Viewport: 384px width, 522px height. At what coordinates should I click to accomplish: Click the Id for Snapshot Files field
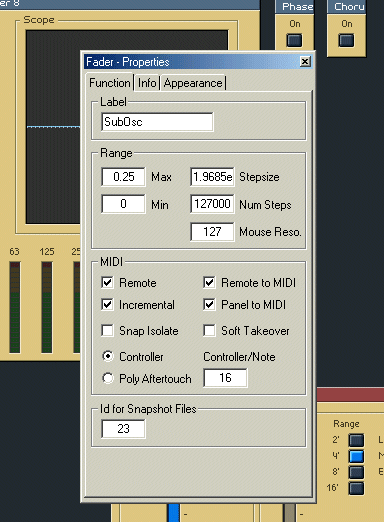(x=123, y=429)
